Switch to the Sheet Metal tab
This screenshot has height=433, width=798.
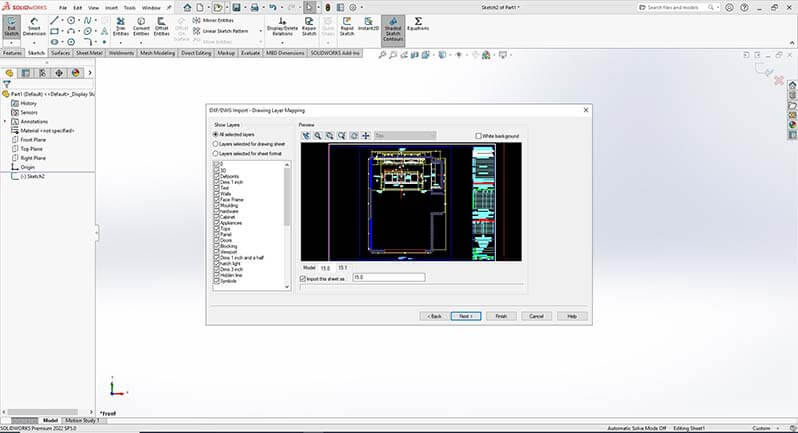[89, 53]
